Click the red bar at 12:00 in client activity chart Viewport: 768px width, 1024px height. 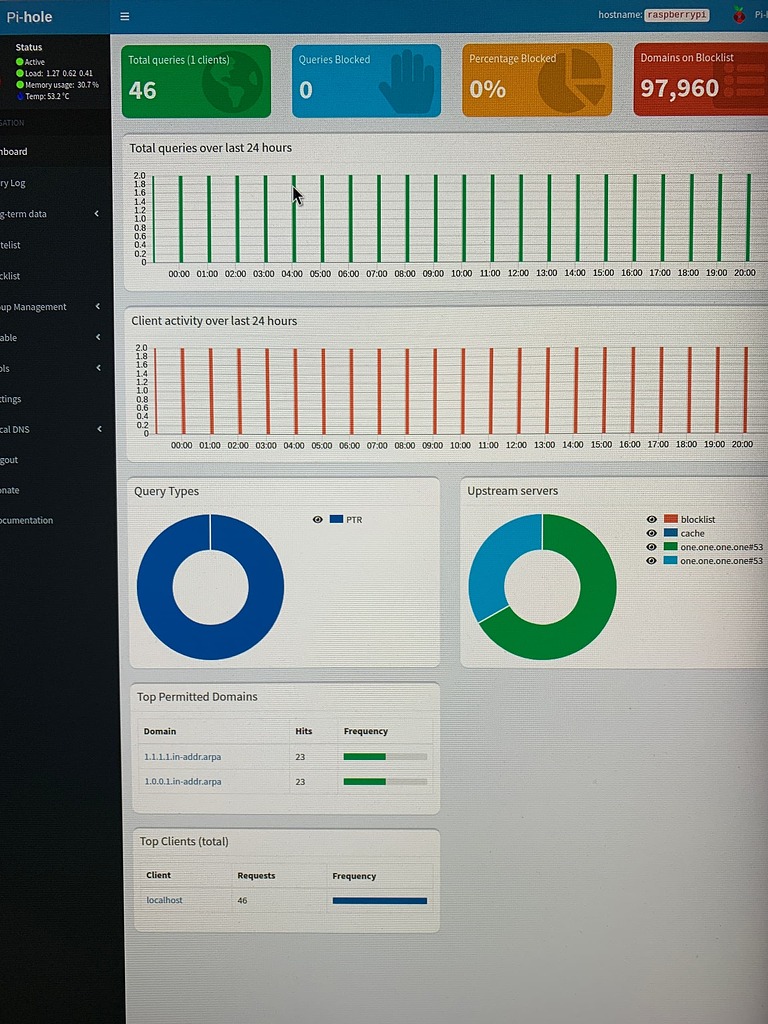coord(520,391)
